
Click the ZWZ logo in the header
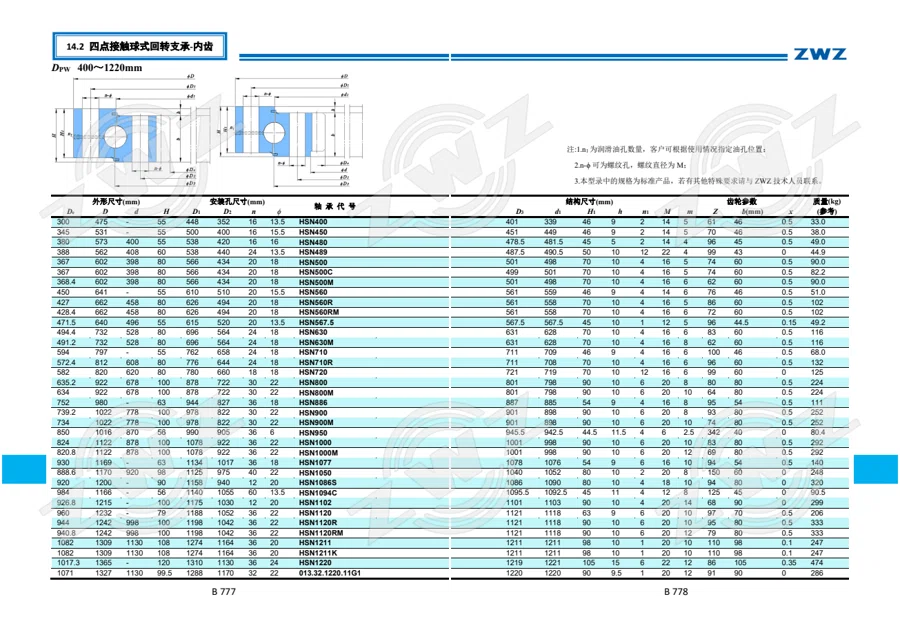[820, 55]
